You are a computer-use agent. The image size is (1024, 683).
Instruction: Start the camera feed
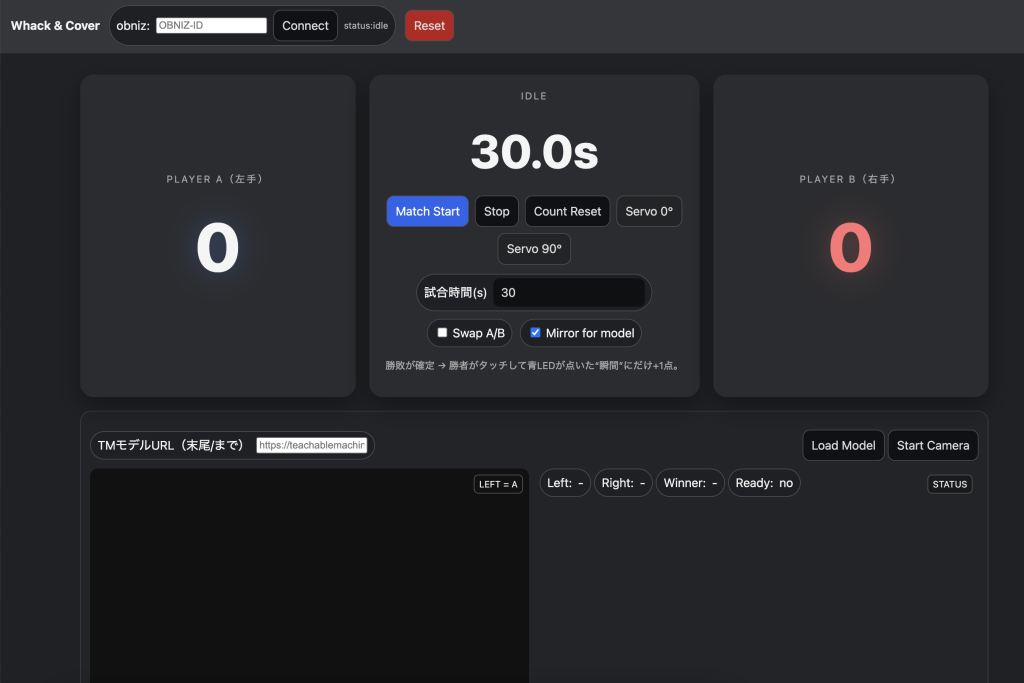pos(932,445)
